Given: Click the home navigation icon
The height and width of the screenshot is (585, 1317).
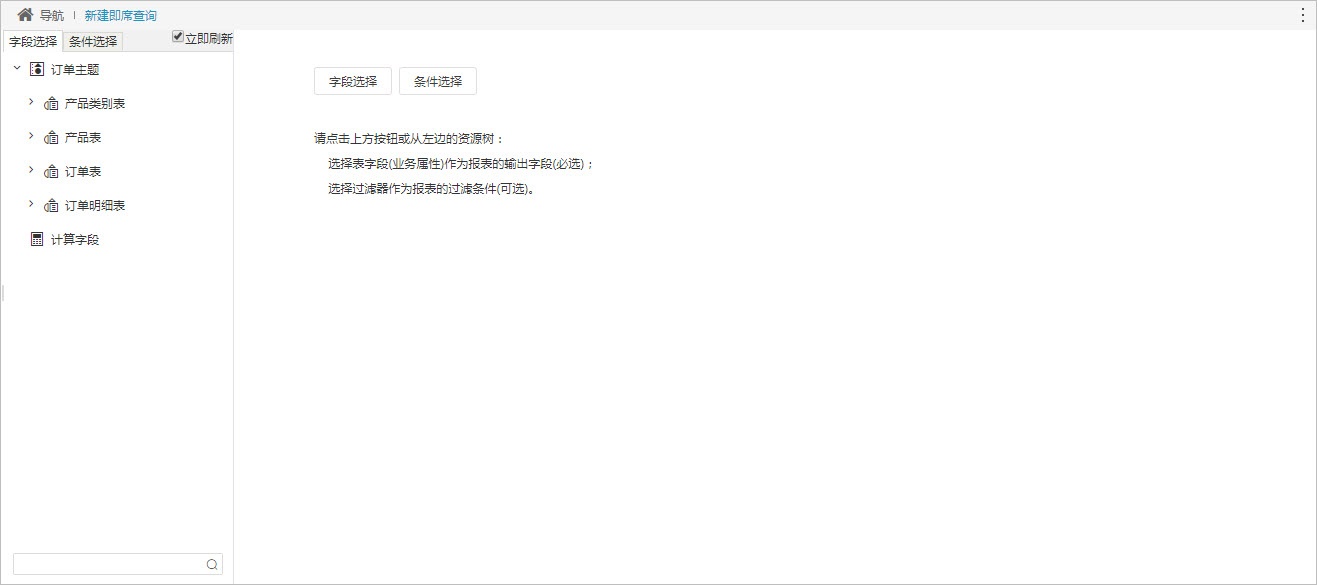Looking at the screenshot, I should (x=25, y=15).
